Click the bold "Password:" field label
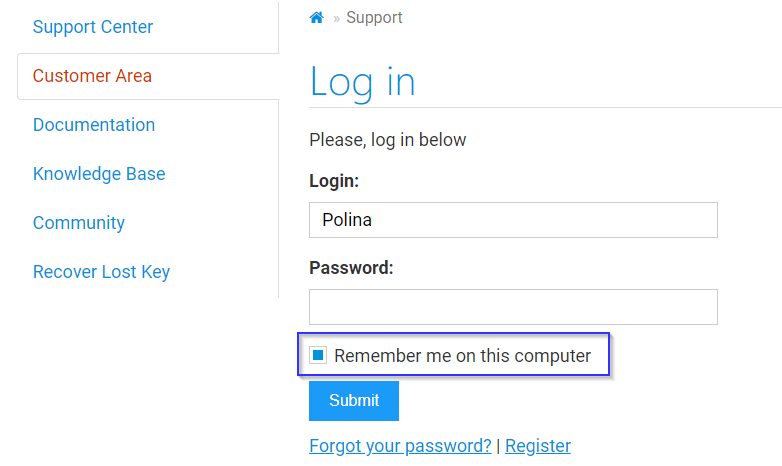Screen dimensions: 782x466 (x=351, y=268)
